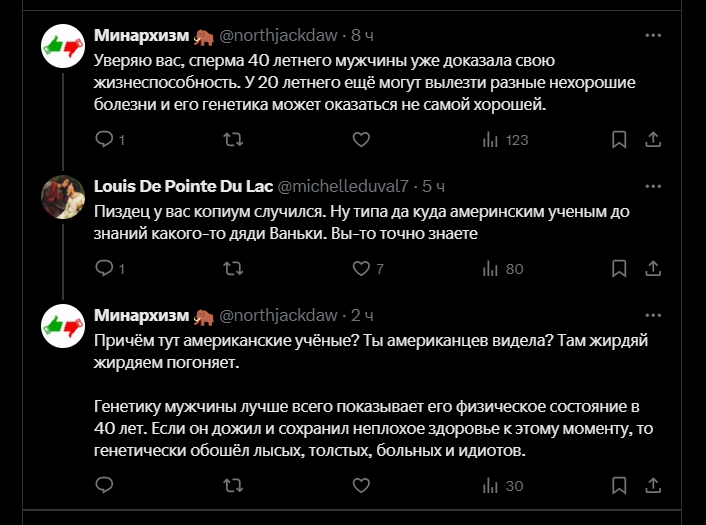Click Минархизм avatar on the last tweet
The height and width of the screenshot is (525, 706).
tap(62, 325)
